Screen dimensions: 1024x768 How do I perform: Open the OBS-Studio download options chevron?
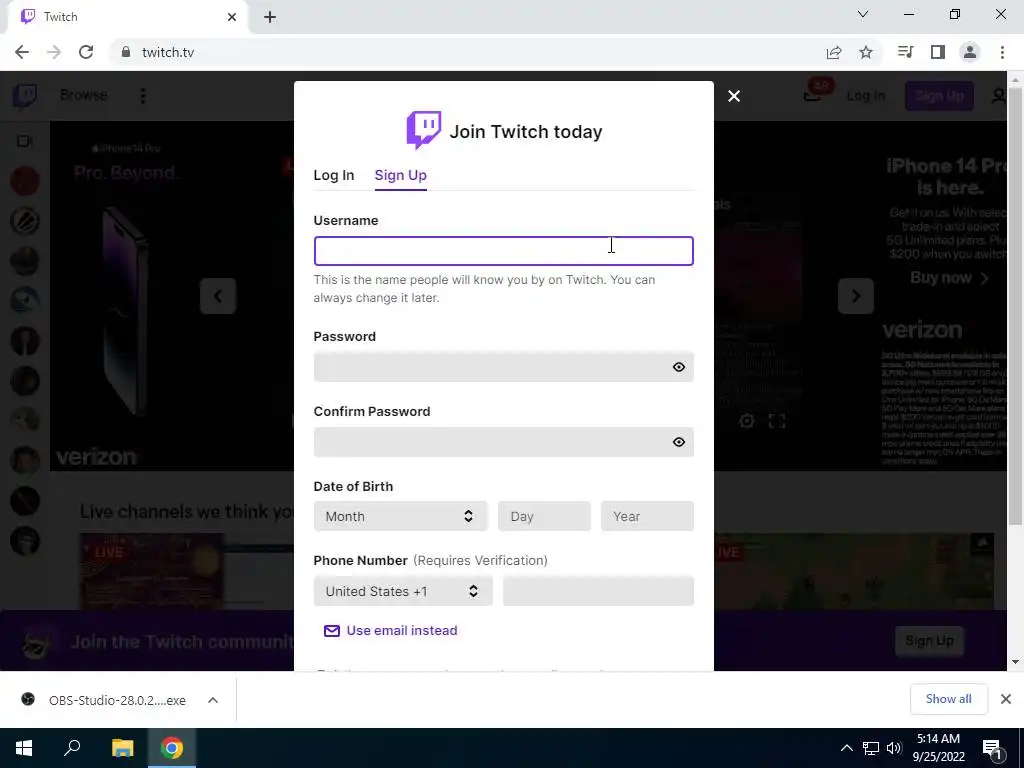[x=213, y=700]
